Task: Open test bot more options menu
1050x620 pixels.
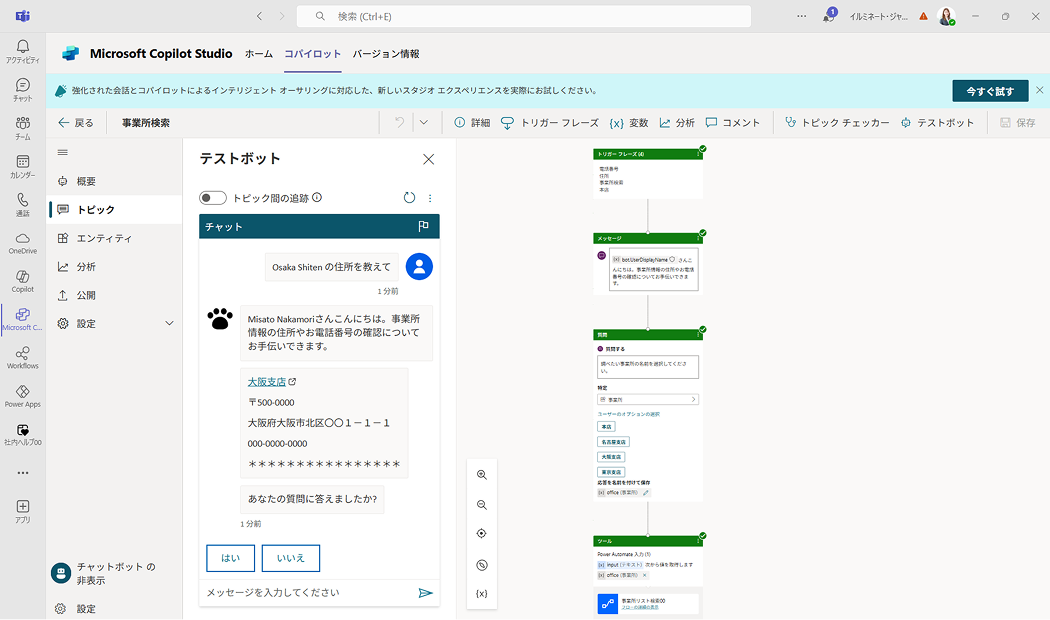Action: point(430,198)
